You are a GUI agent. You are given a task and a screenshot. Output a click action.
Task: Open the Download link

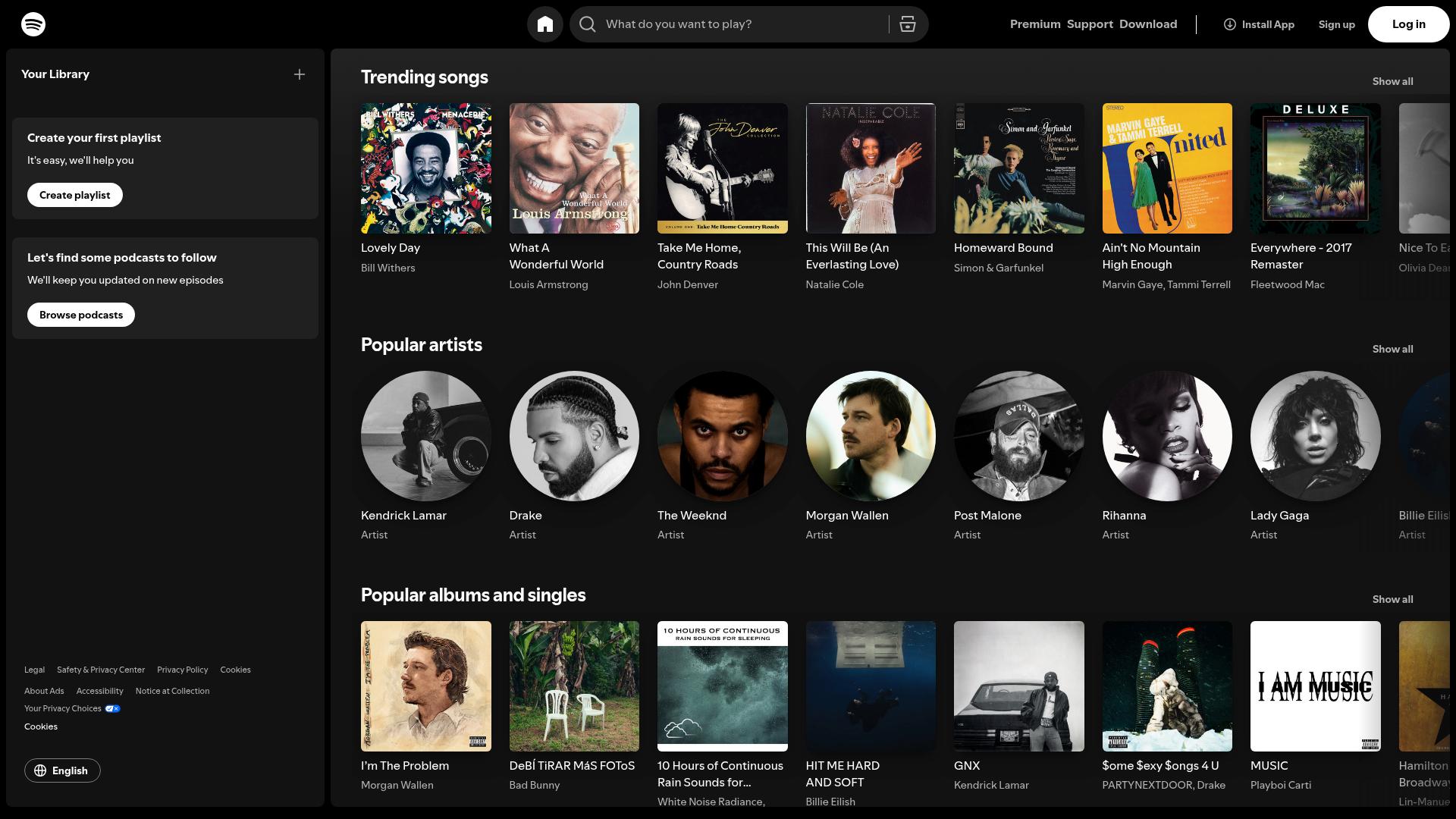1148,24
